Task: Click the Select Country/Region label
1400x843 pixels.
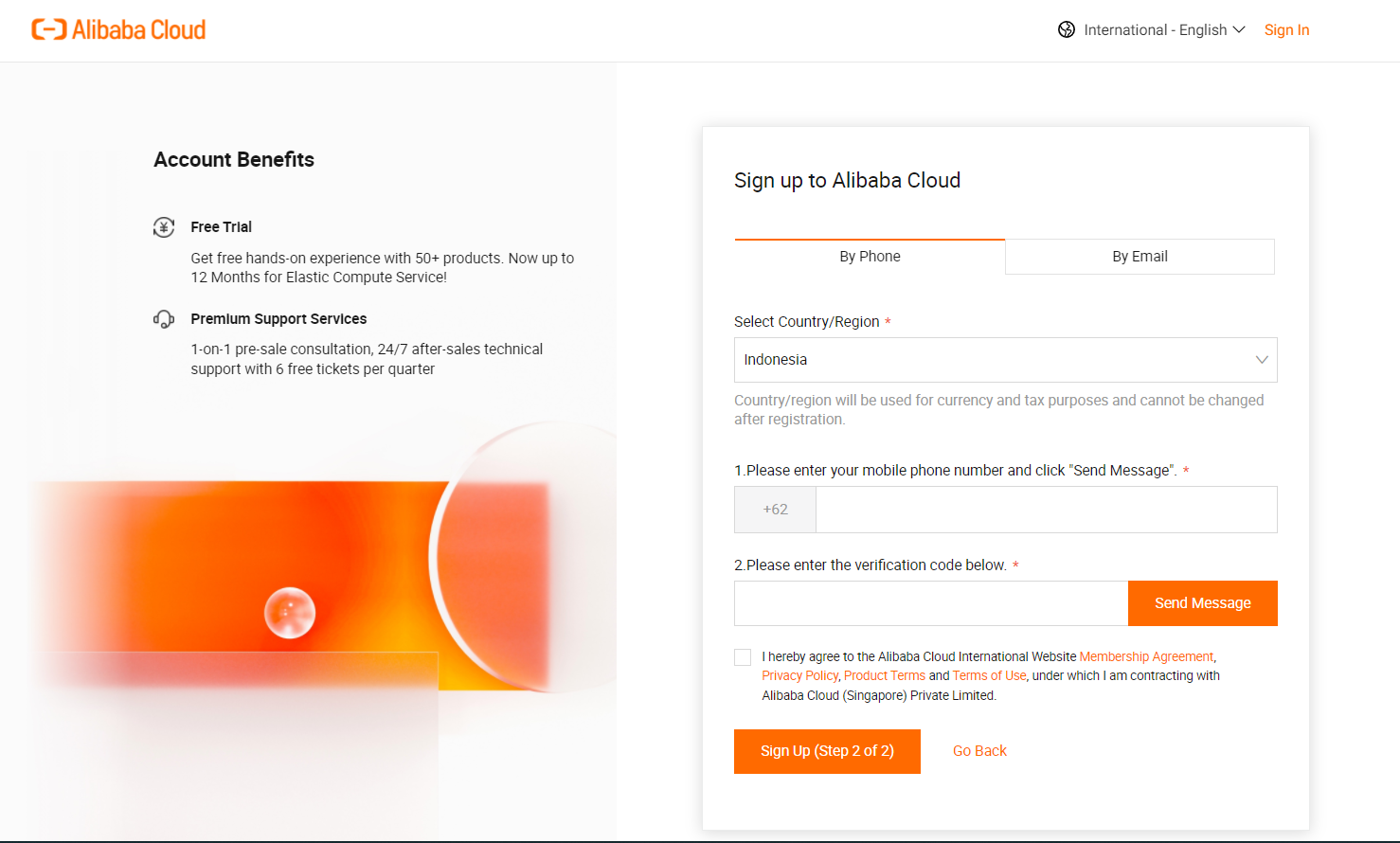Action: tap(807, 322)
